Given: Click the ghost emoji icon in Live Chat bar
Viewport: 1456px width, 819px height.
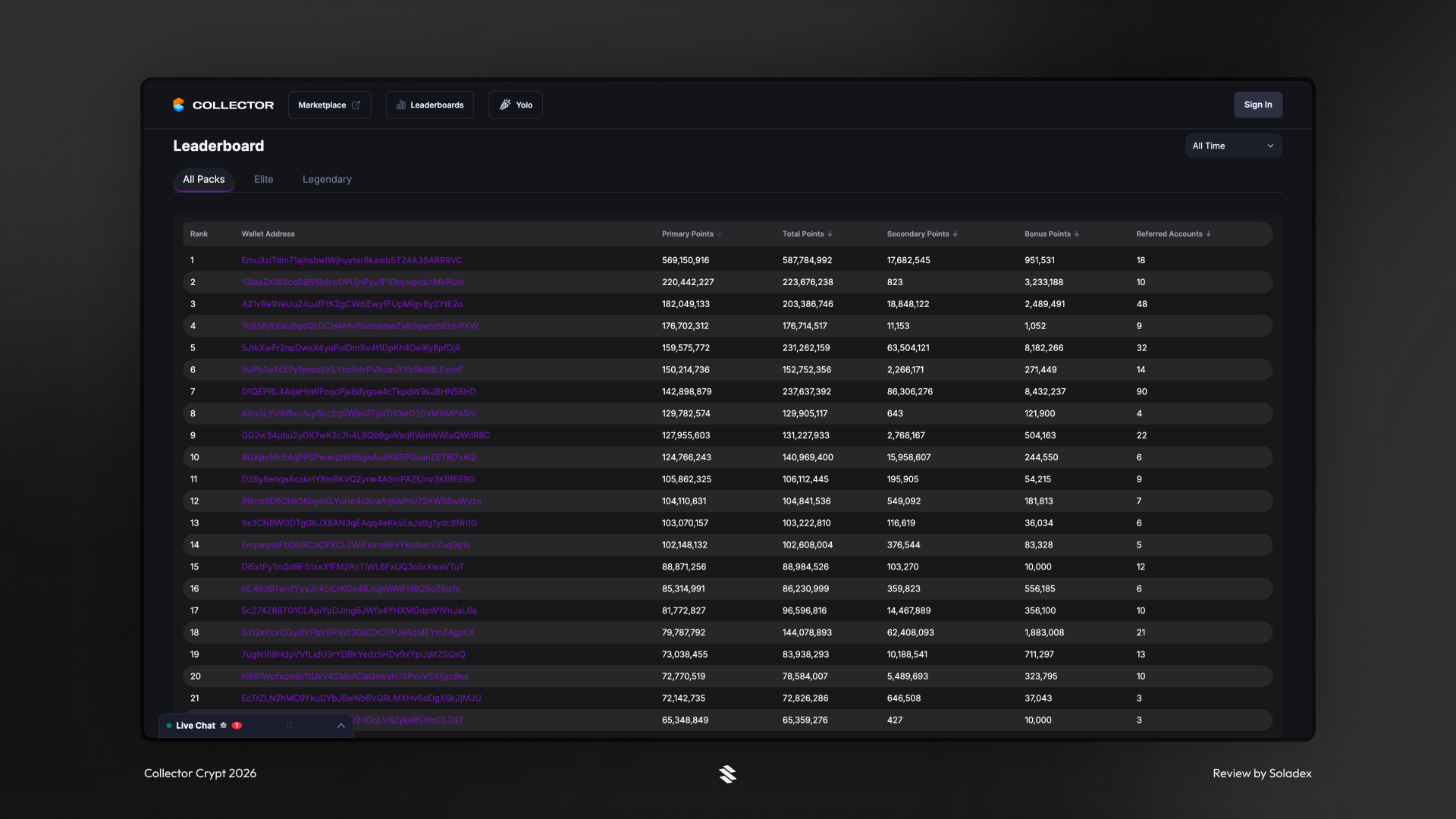Looking at the screenshot, I should coord(224,726).
